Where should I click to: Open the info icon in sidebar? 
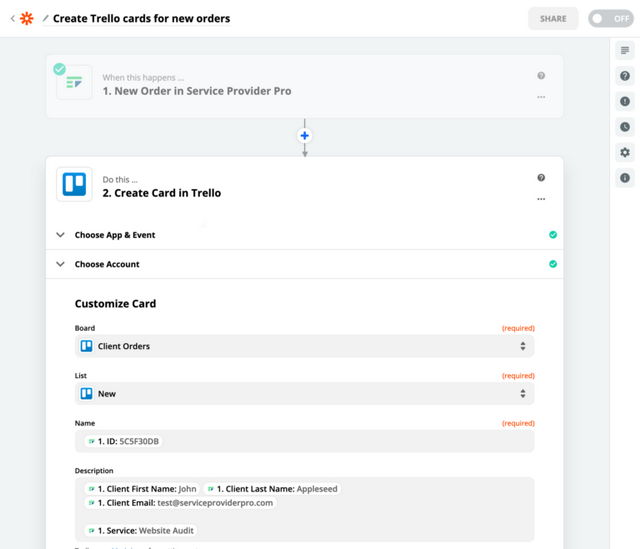[625, 178]
